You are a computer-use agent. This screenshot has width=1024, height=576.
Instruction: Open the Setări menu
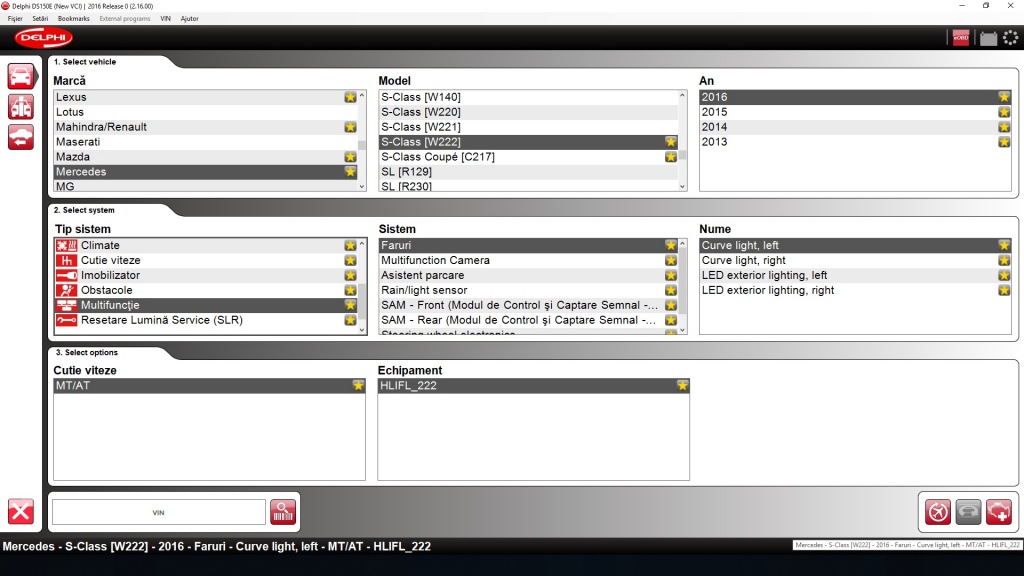coord(40,18)
